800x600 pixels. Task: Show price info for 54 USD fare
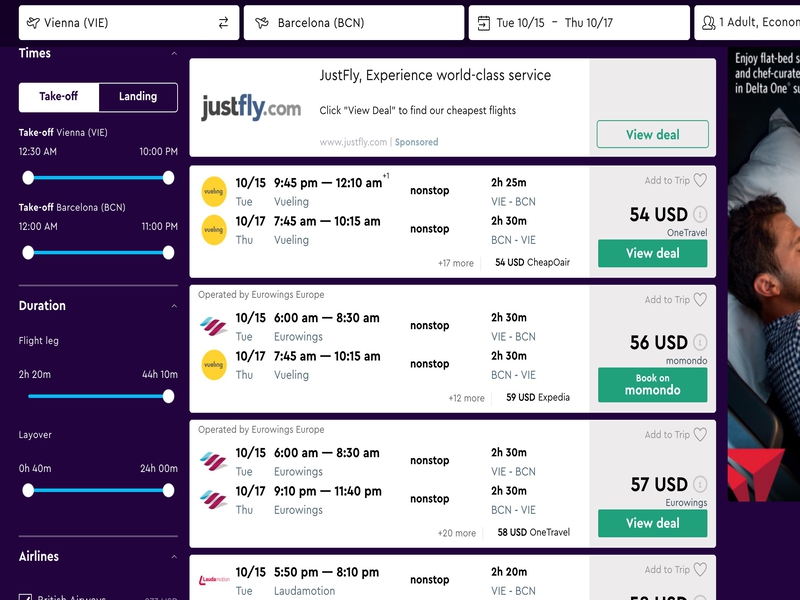(700, 214)
